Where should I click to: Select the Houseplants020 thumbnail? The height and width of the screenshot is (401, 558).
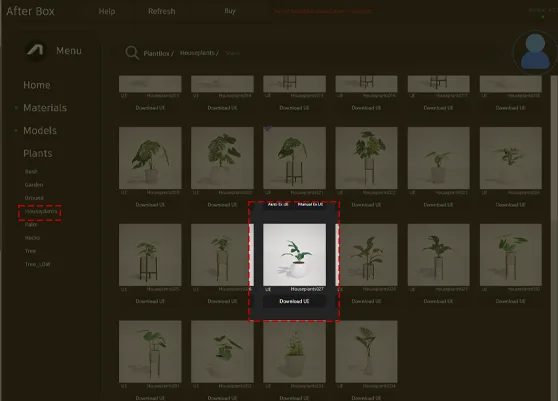coord(222,158)
